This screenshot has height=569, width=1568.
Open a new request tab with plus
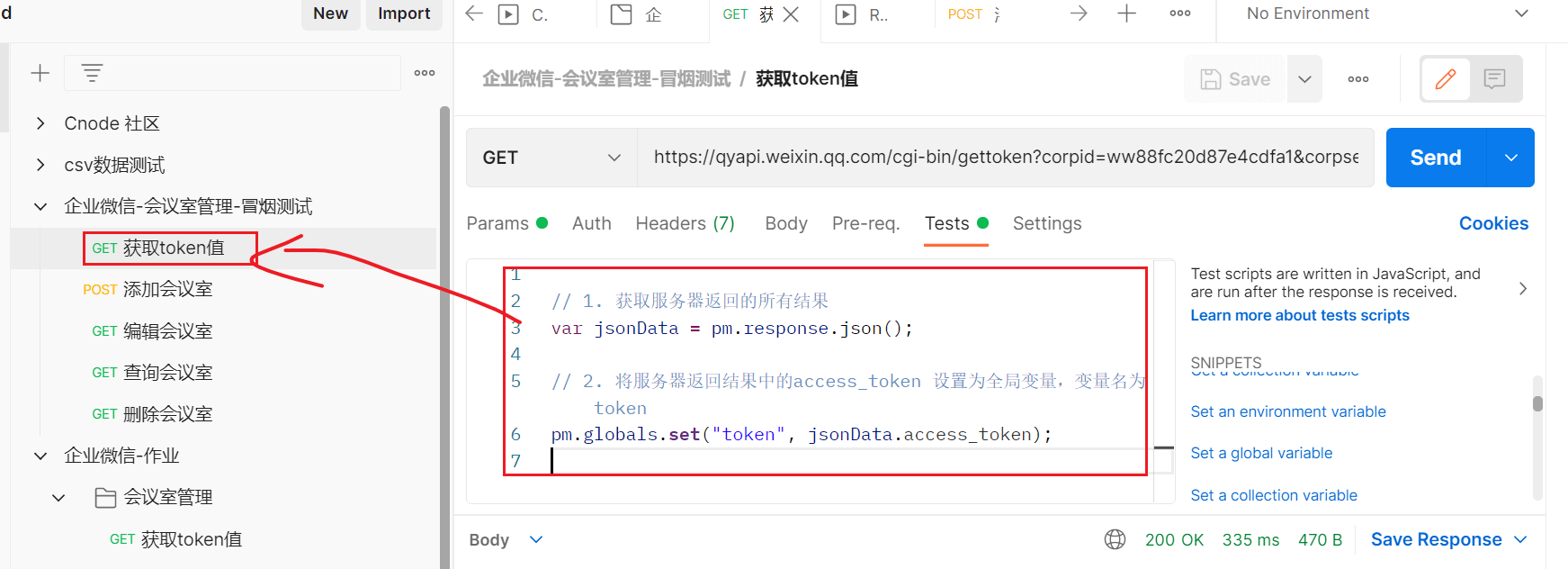(1126, 14)
